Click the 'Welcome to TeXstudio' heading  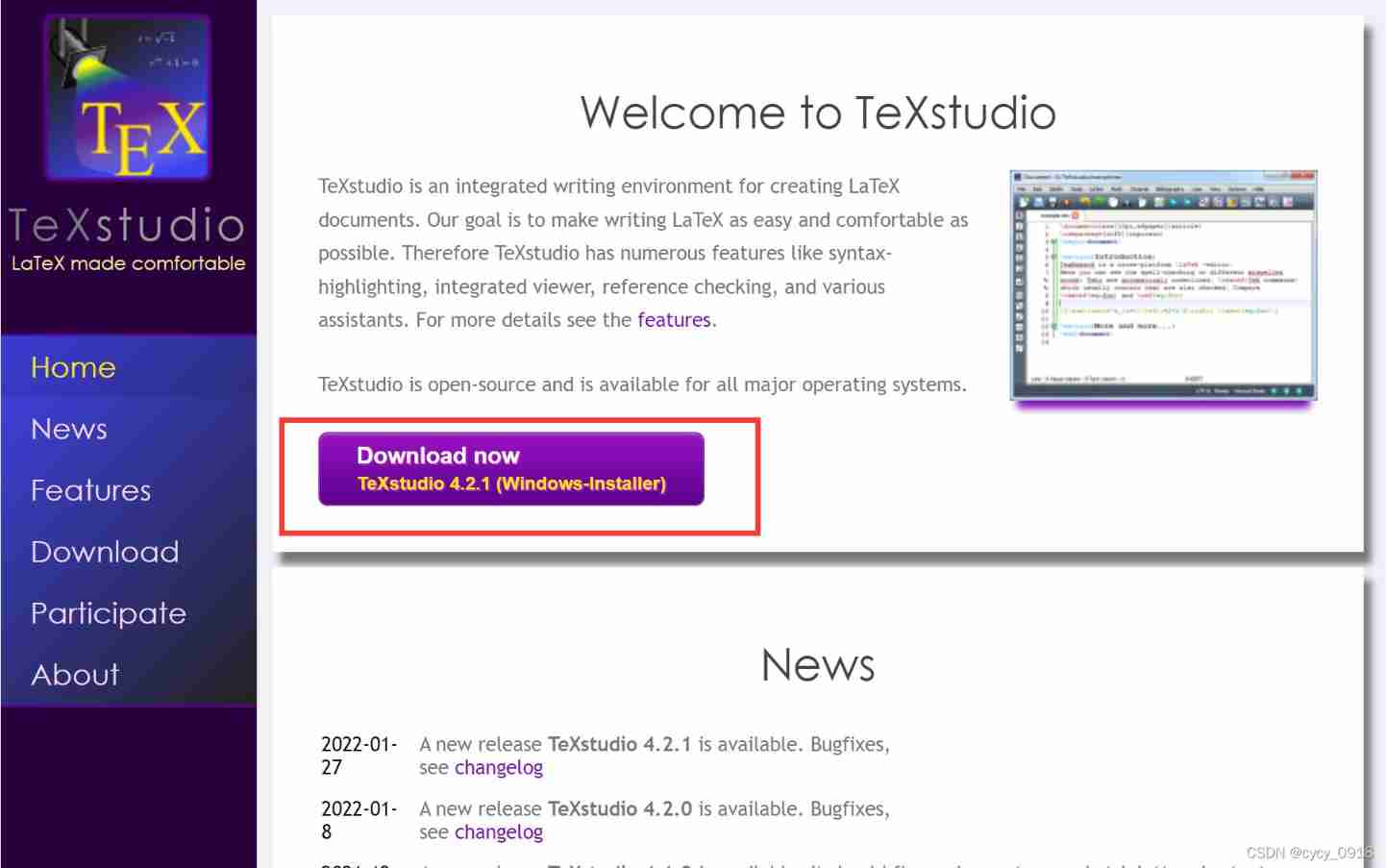pyautogui.click(x=818, y=112)
